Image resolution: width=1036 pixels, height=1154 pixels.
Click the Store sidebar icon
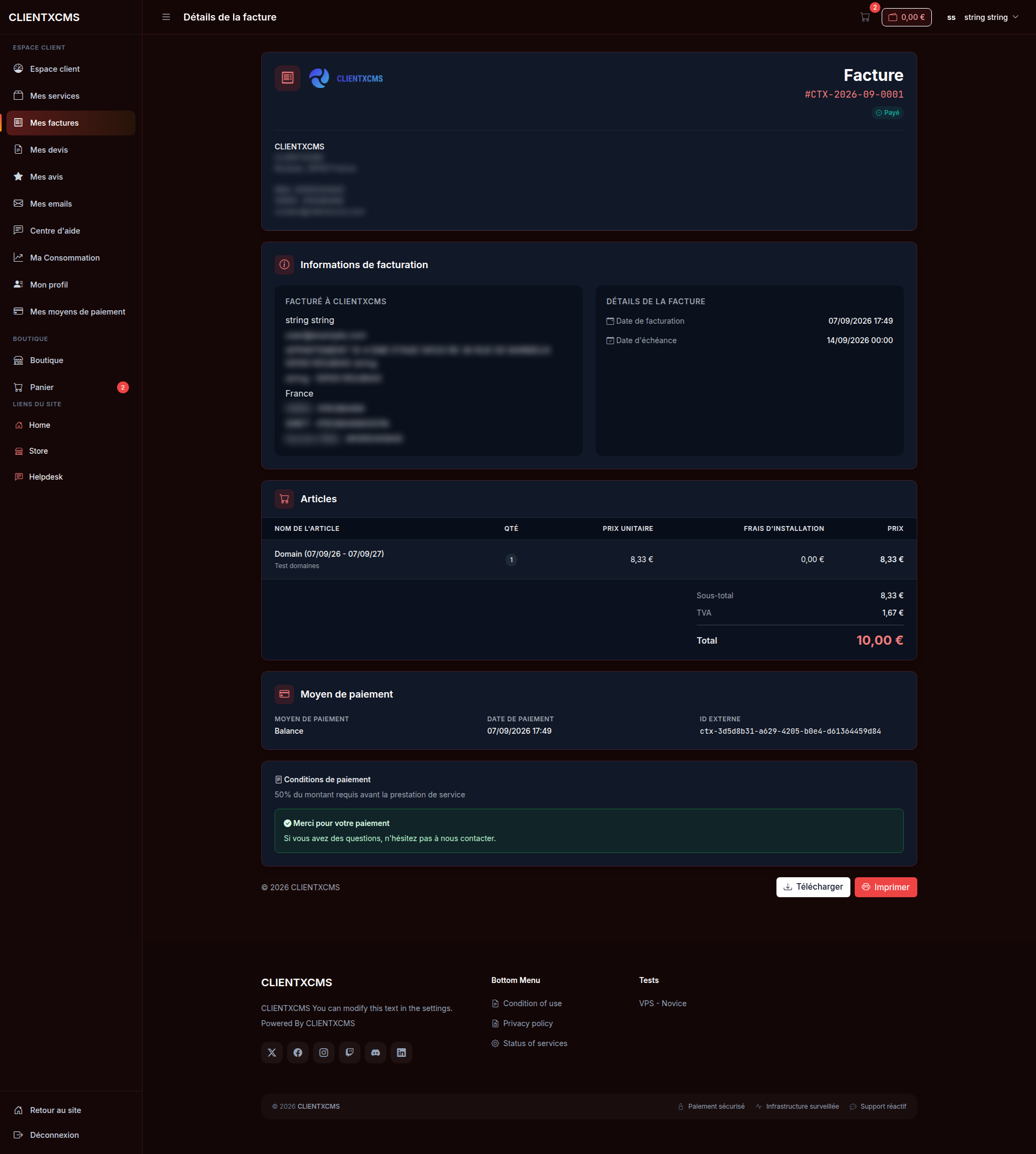[19, 450]
